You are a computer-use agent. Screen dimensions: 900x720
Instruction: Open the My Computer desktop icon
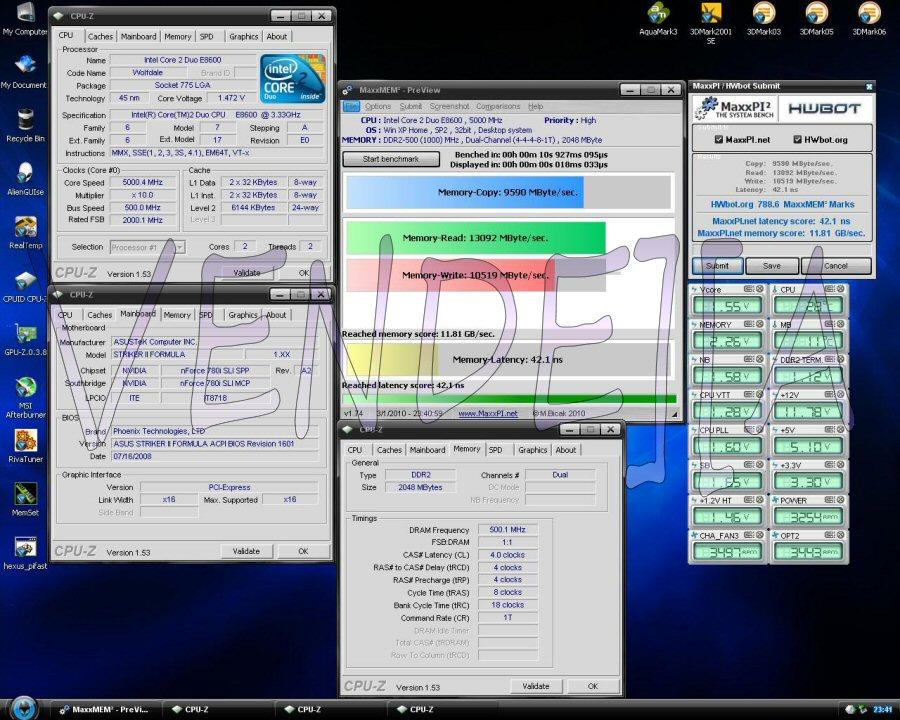click(x=24, y=17)
